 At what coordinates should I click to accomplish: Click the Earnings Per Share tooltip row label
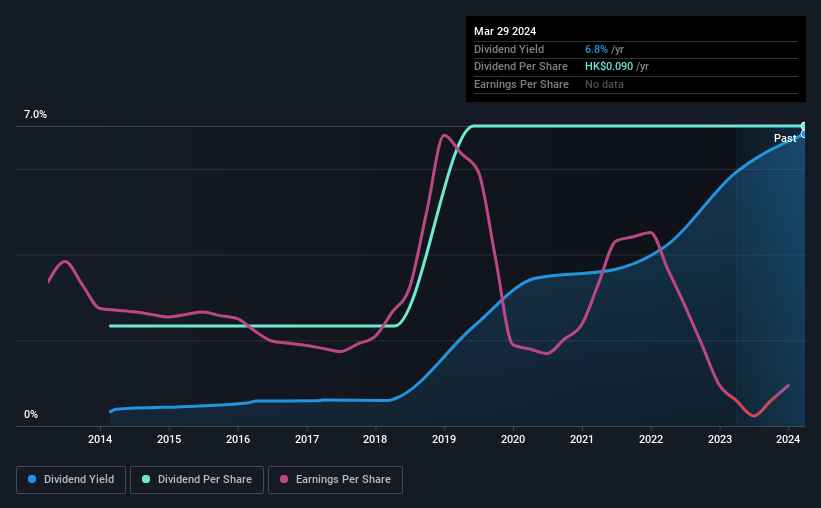[521, 84]
